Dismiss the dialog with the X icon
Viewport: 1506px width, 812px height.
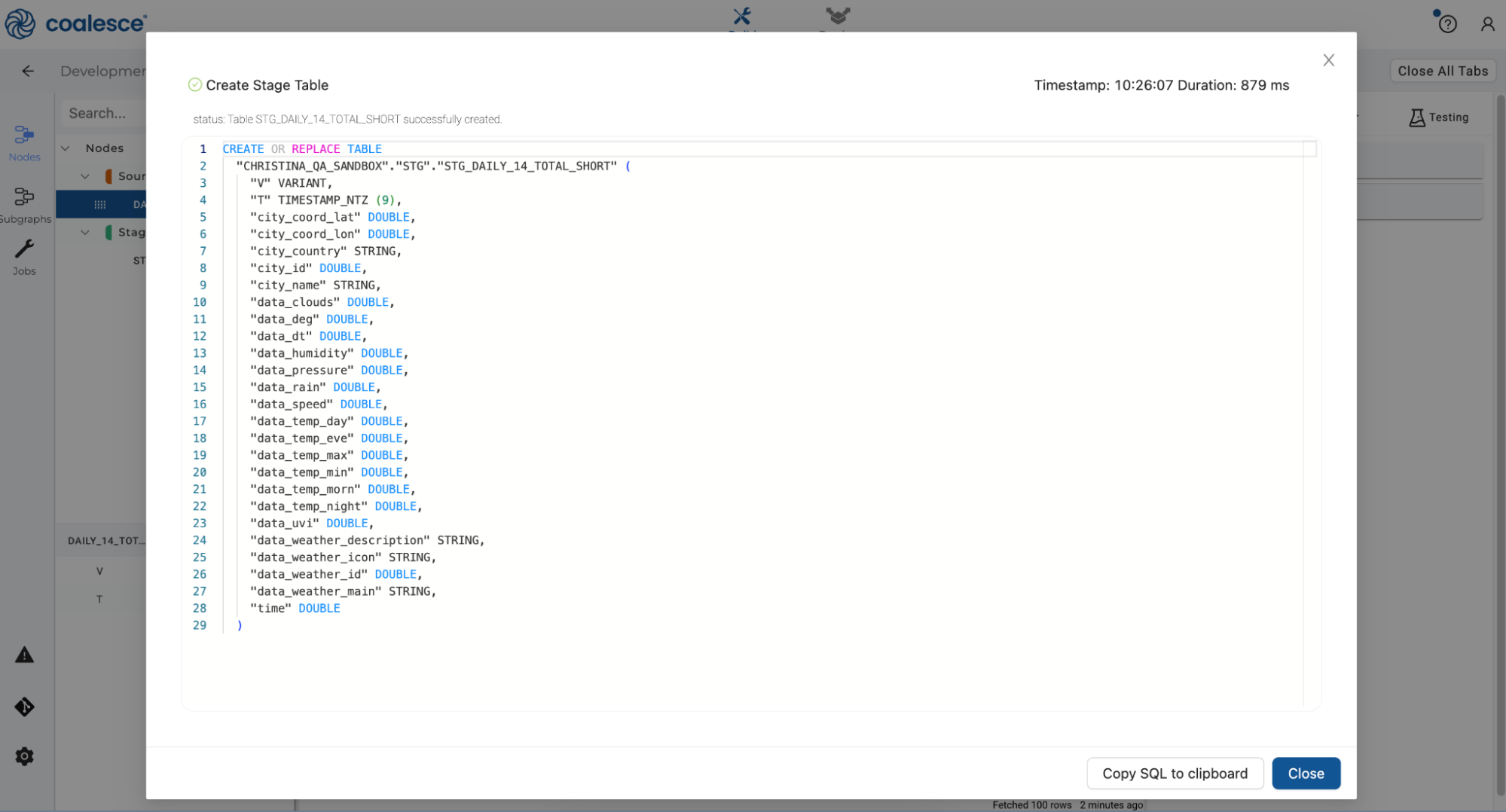(1328, 60)
